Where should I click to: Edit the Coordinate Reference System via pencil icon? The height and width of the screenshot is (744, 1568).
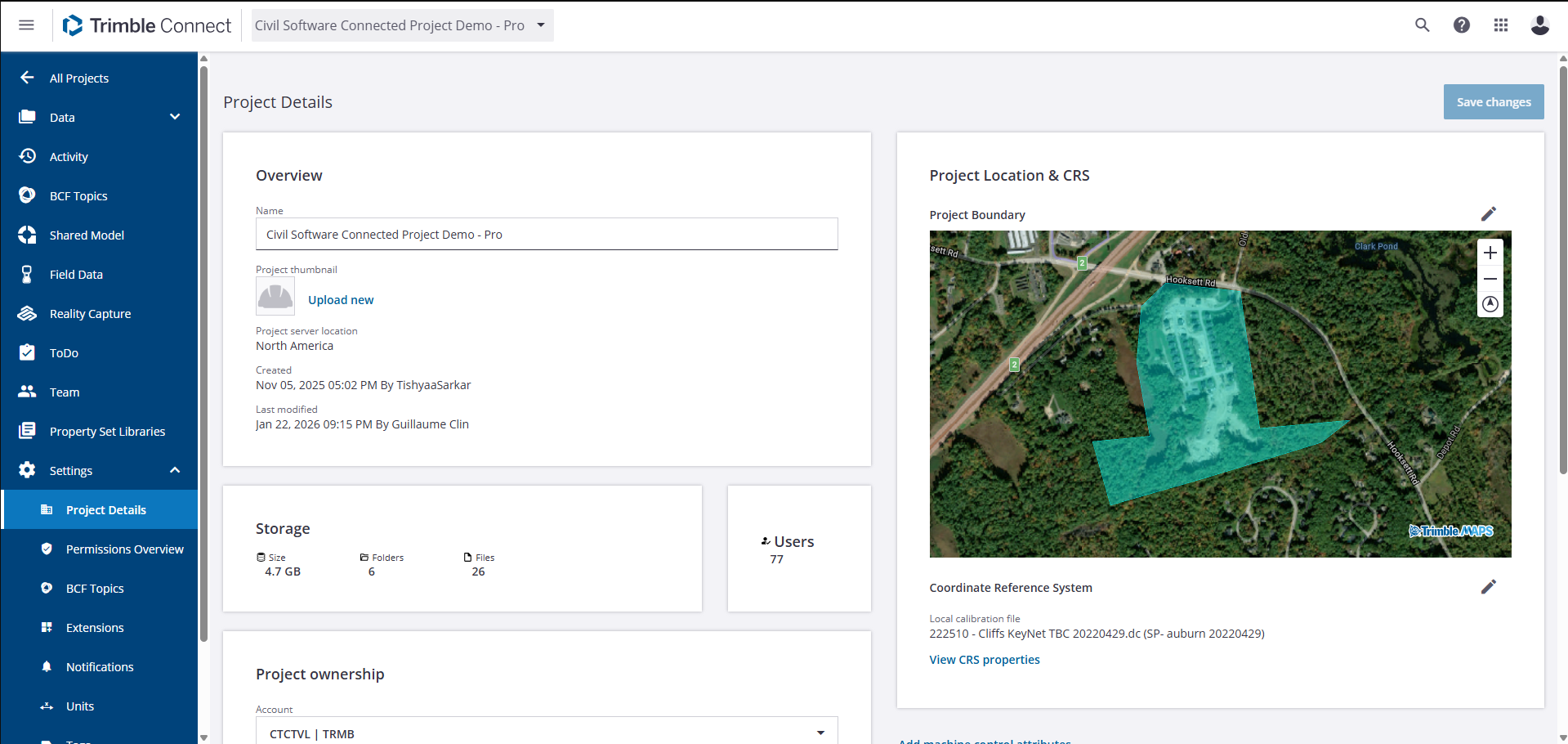[x=1489, y=586]
